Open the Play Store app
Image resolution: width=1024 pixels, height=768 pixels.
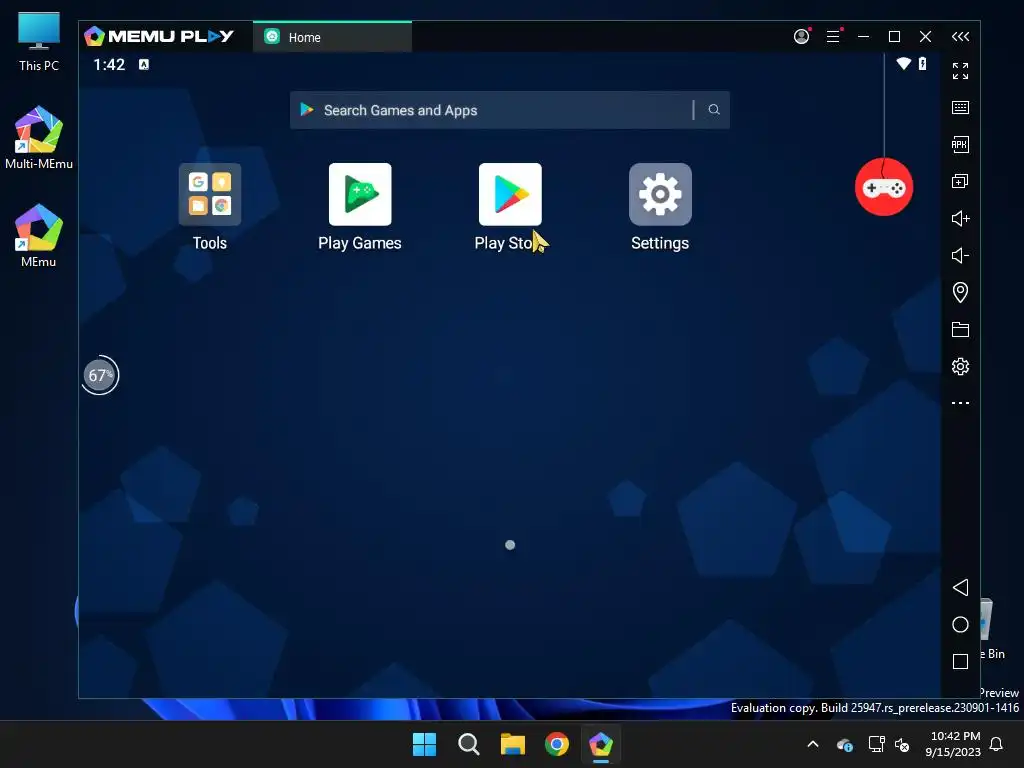[x=510, y=195]
